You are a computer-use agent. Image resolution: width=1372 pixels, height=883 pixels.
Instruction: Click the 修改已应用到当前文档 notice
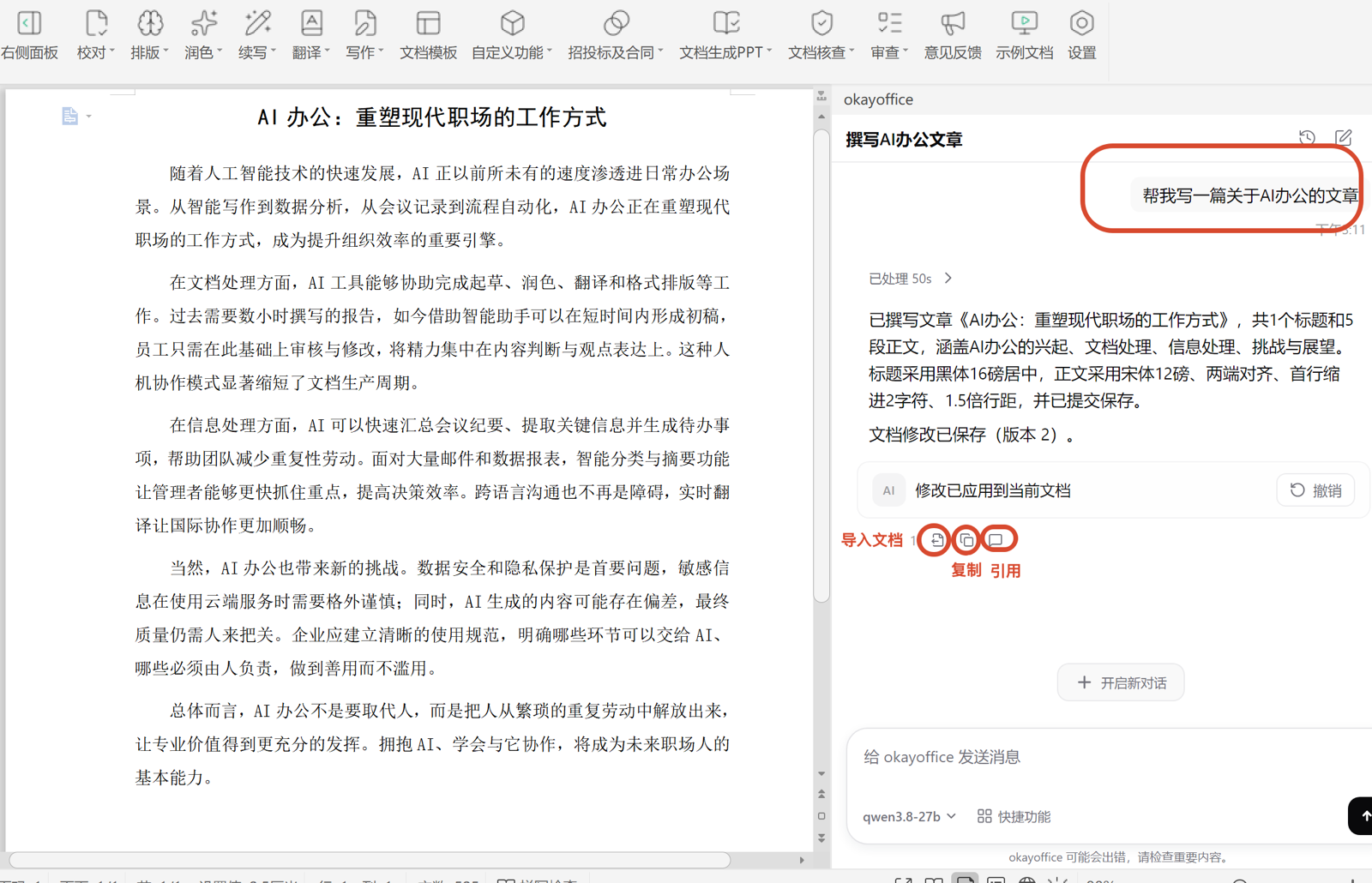pyautogui.click(x=993, y=490)
